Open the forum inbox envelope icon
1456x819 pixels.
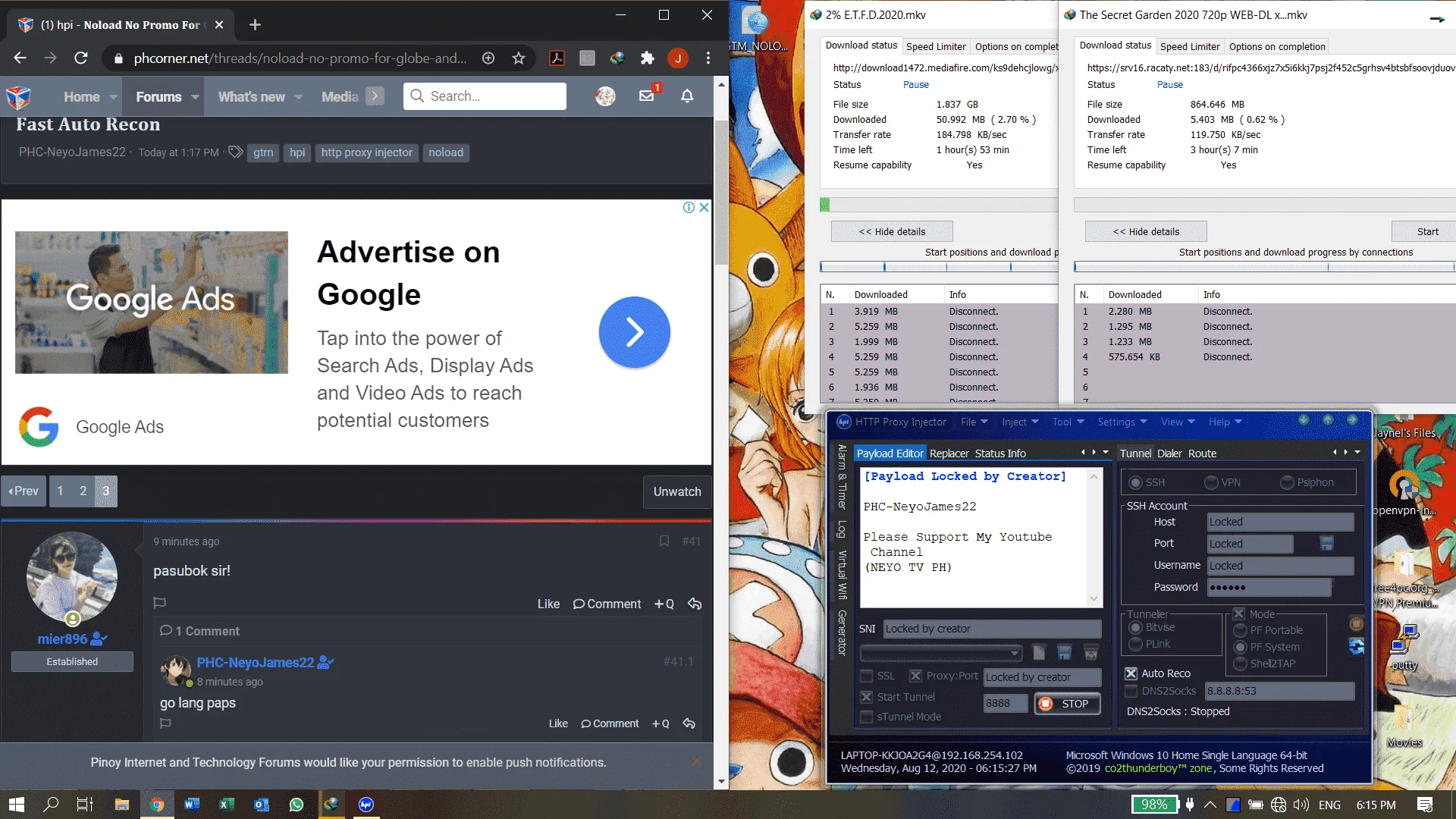(x=646, y=96)
